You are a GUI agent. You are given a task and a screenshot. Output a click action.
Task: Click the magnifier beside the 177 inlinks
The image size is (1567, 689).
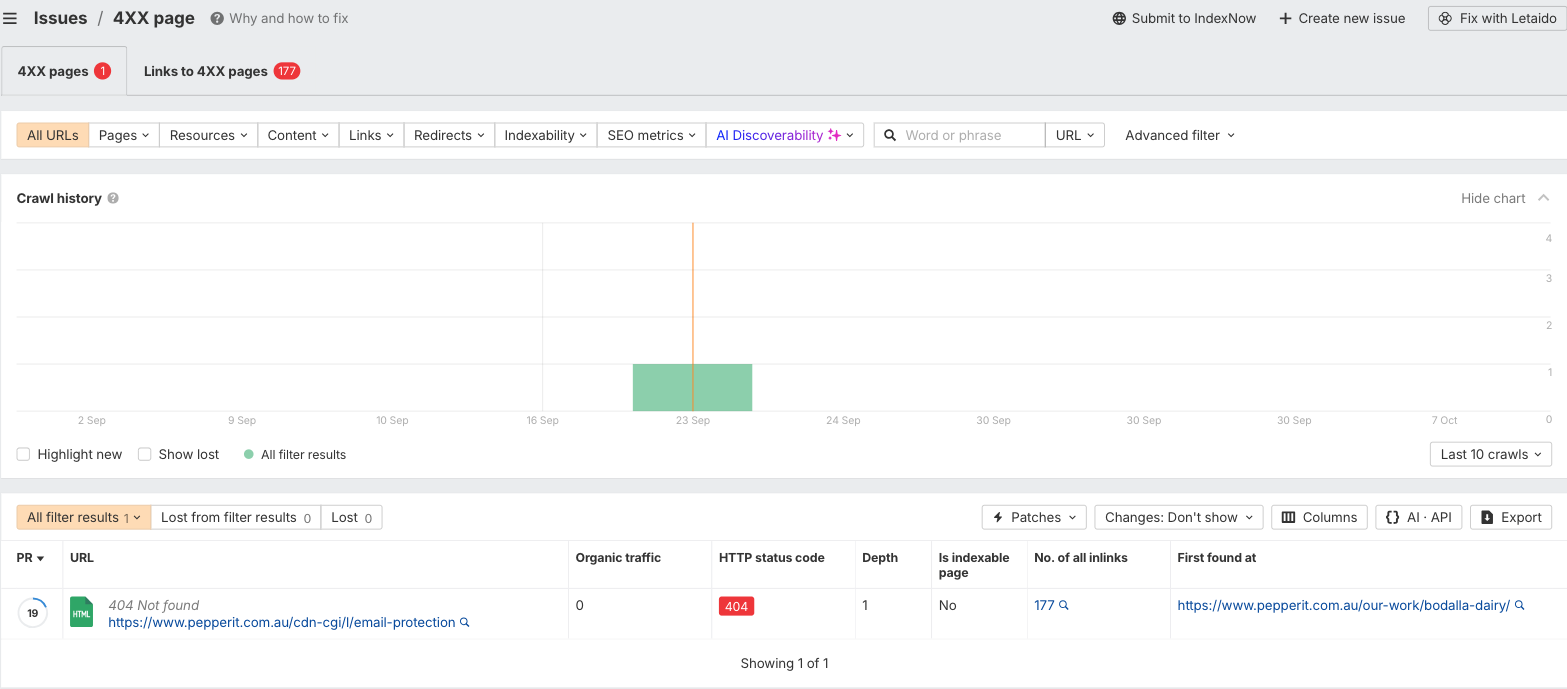coord(1064,605)
